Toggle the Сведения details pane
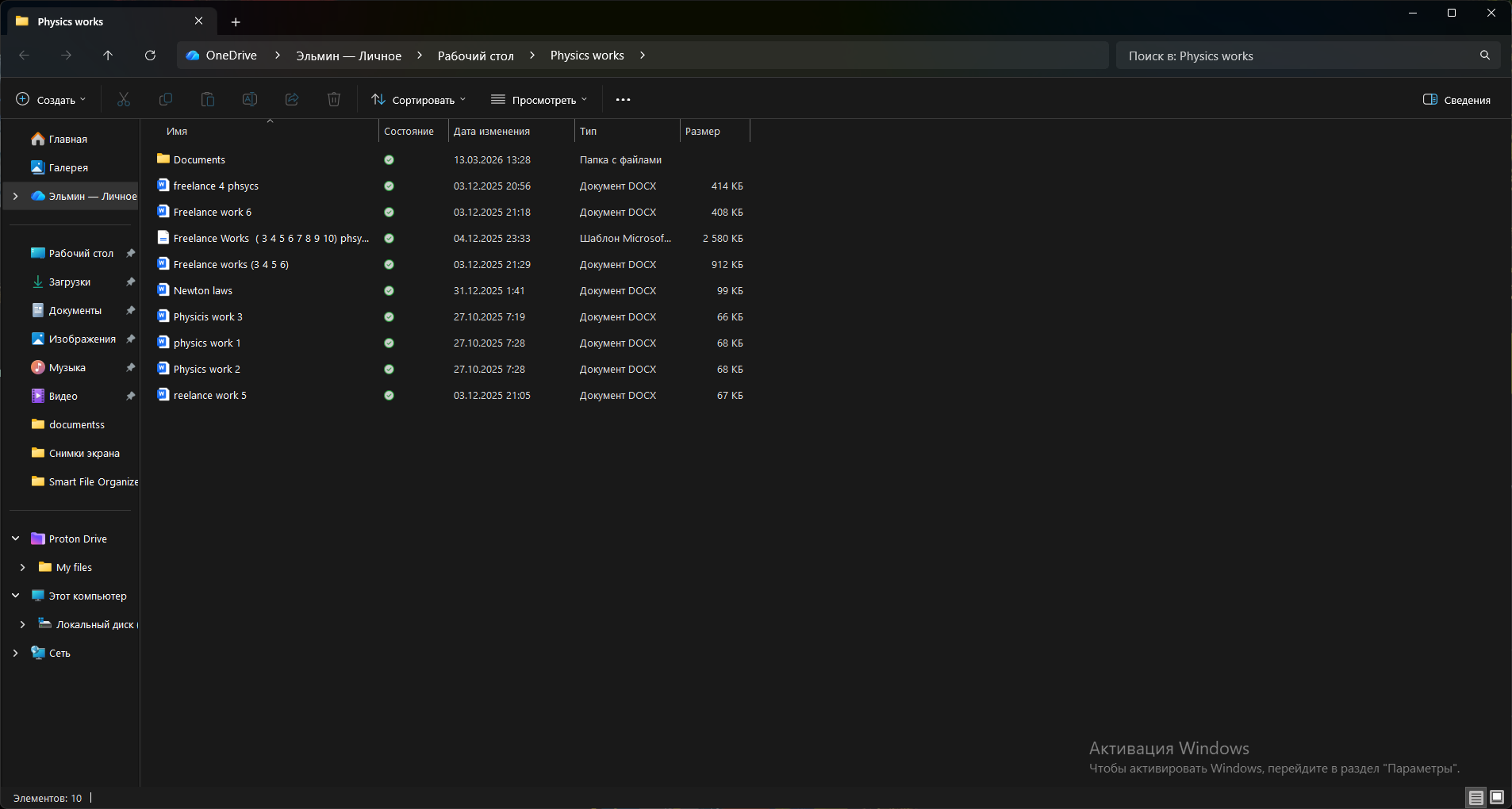1512x809 pixels. (1458, 99)
